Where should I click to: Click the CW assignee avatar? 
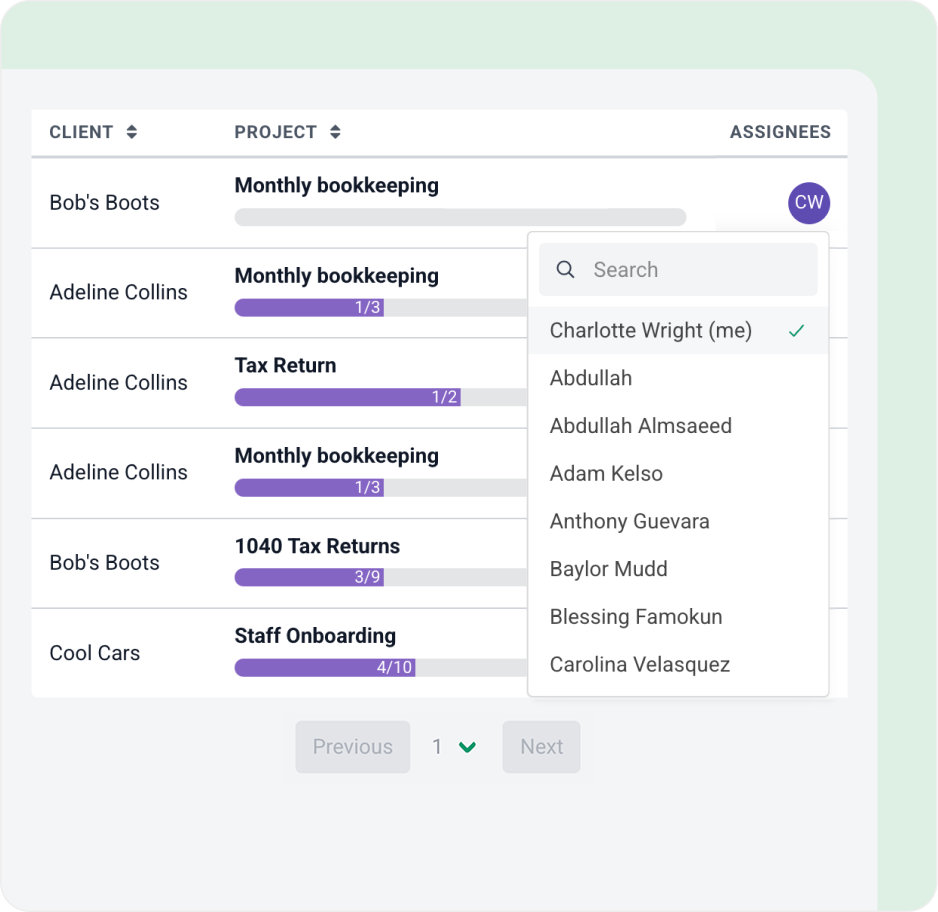point(809,203)
